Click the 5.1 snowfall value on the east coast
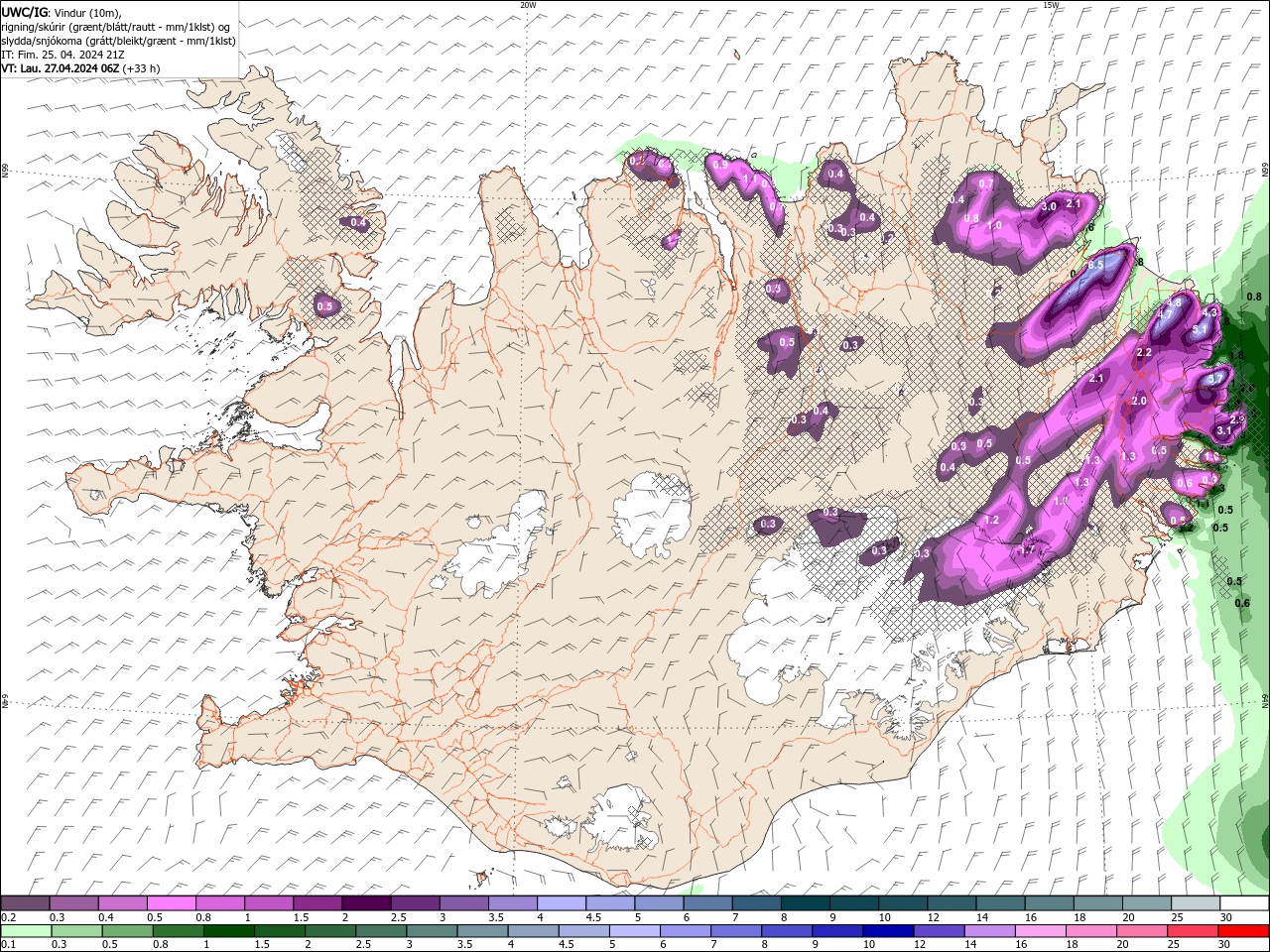The image size is (1270, 952). click(1200, 329)
